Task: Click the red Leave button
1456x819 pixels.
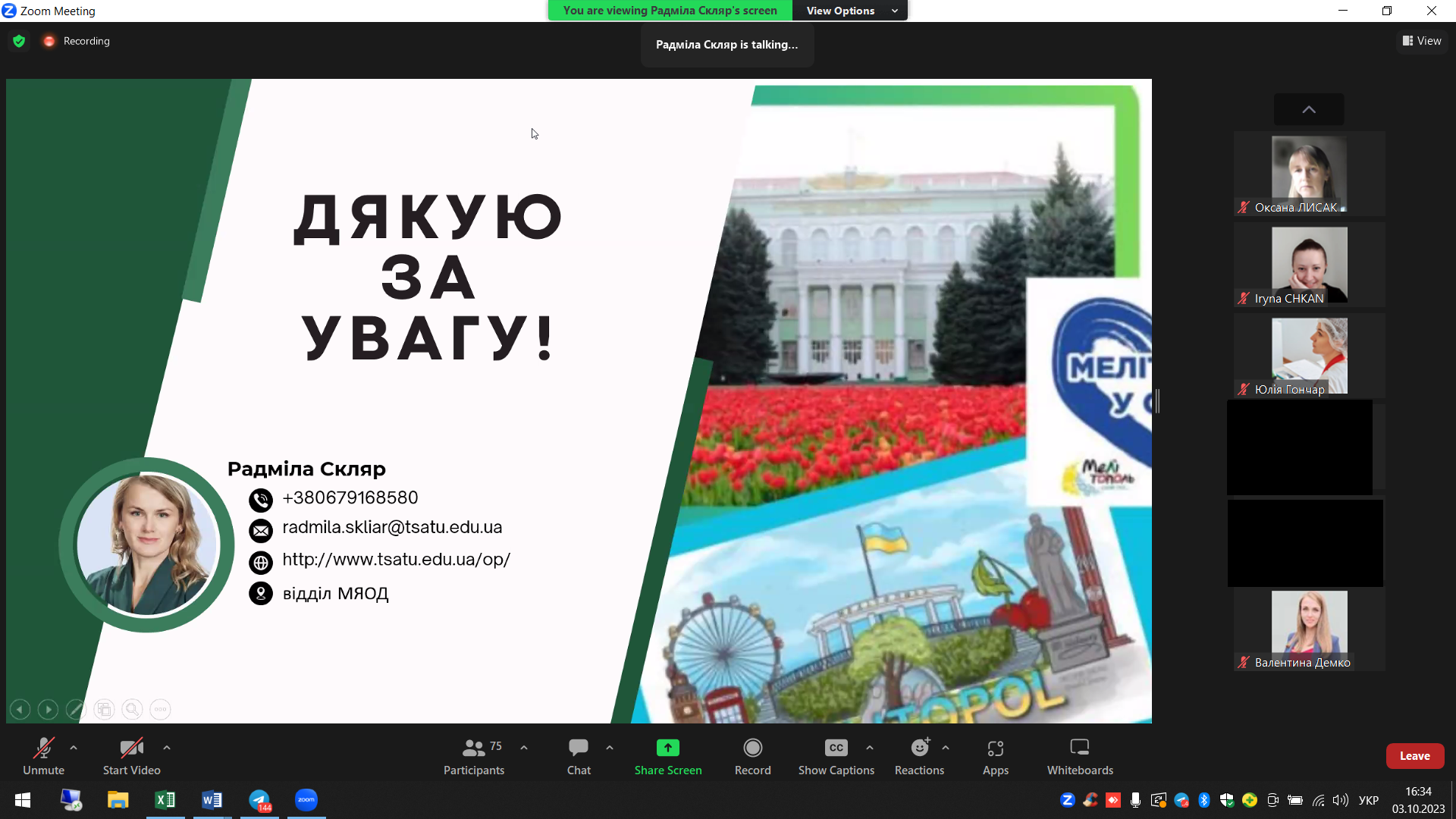Action: pos(1414,756)
